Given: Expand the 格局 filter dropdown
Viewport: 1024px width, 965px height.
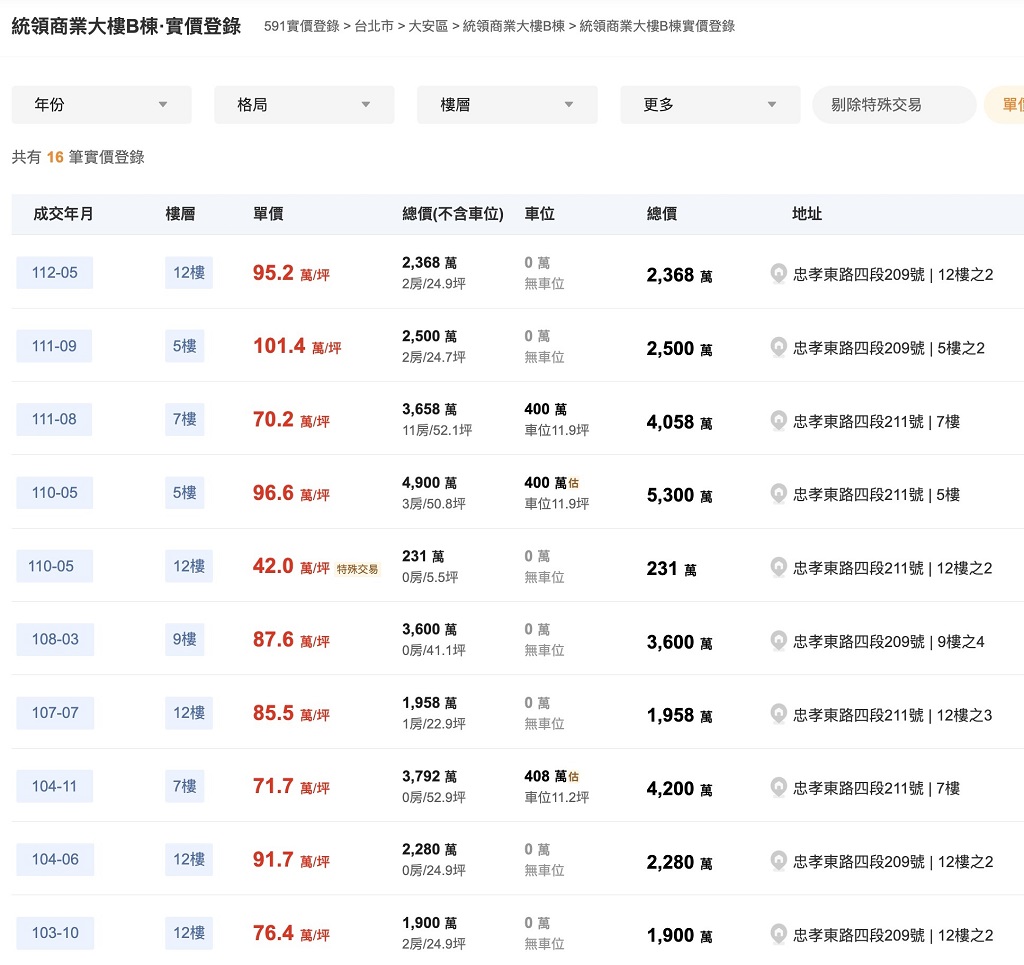Looking at the screenshot, I should [304, 105].
